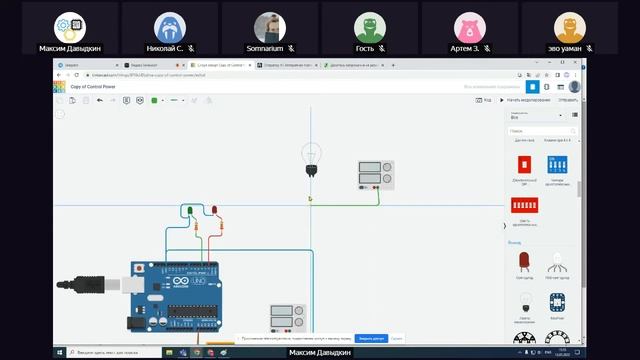This screenshot has width=640, height=360.
Task: Open the Windows Start menu
Action: [x=60, y=352]
